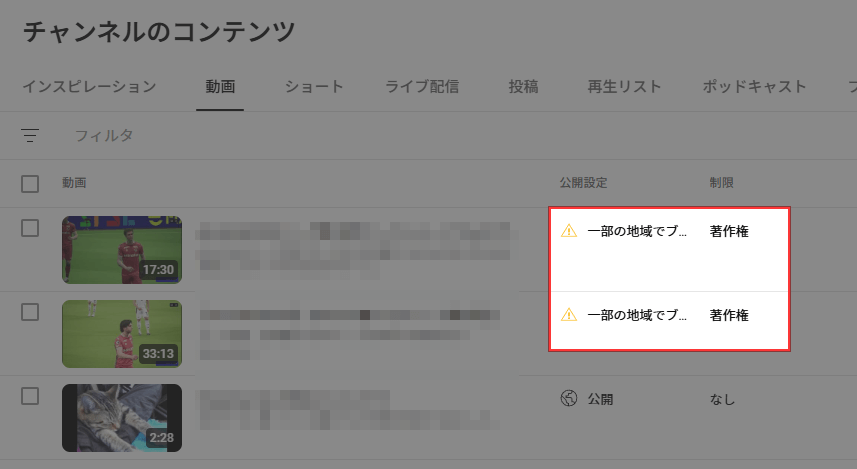Open the 33:13 soccer video thumbnail
The width and height of the screenshot is (857, 469).
click(x=122, y=334)
